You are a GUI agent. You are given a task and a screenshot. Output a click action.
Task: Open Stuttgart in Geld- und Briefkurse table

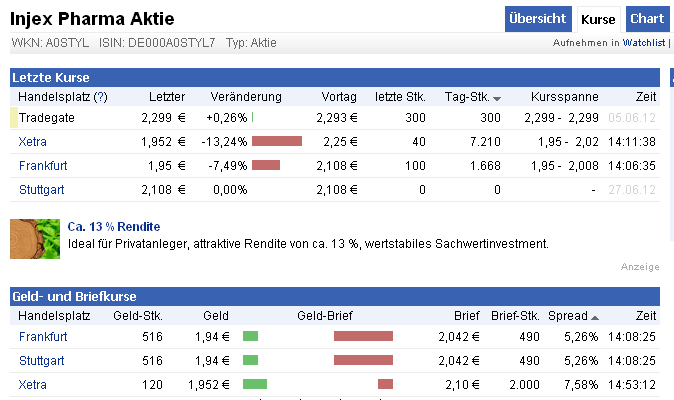click(42, 360)
